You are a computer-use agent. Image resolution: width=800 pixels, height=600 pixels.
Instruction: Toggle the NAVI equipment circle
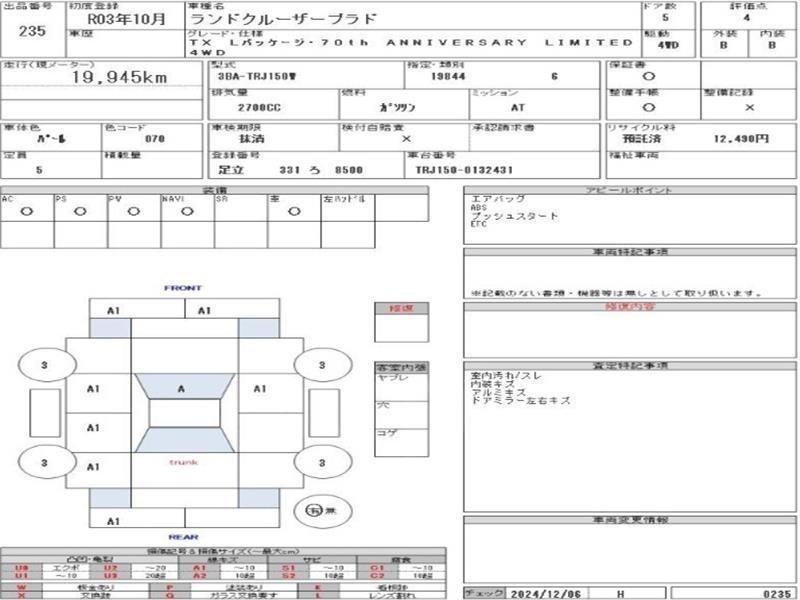click(187, 211)
